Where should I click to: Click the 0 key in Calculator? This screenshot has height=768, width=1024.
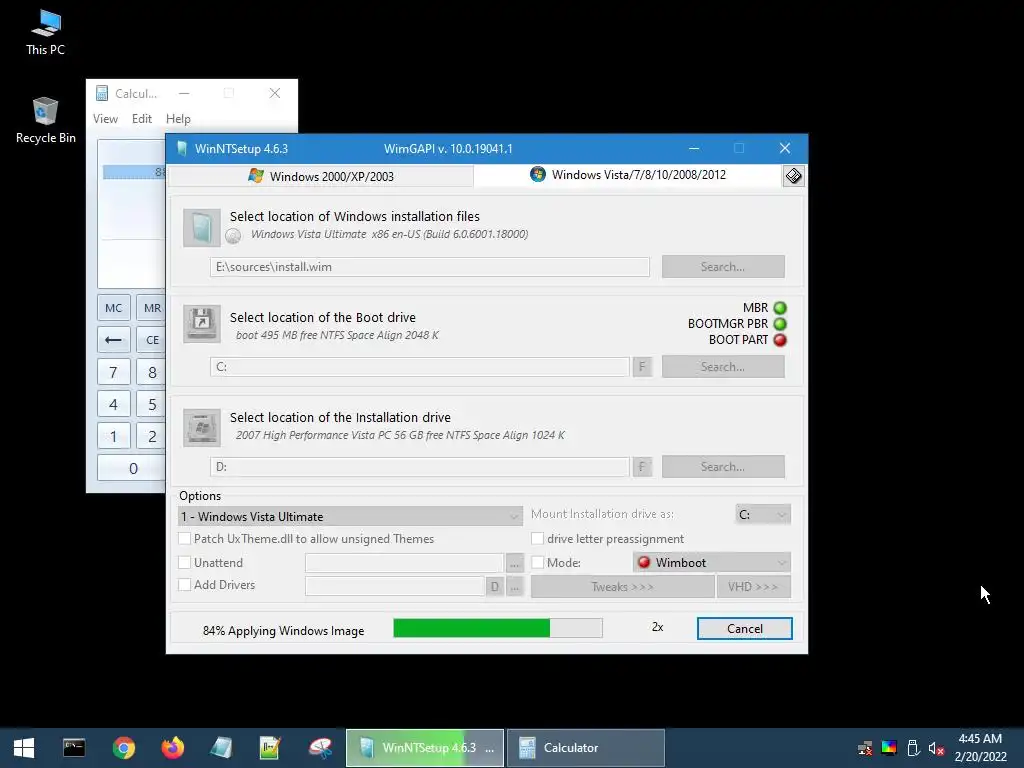click(131, 468)
